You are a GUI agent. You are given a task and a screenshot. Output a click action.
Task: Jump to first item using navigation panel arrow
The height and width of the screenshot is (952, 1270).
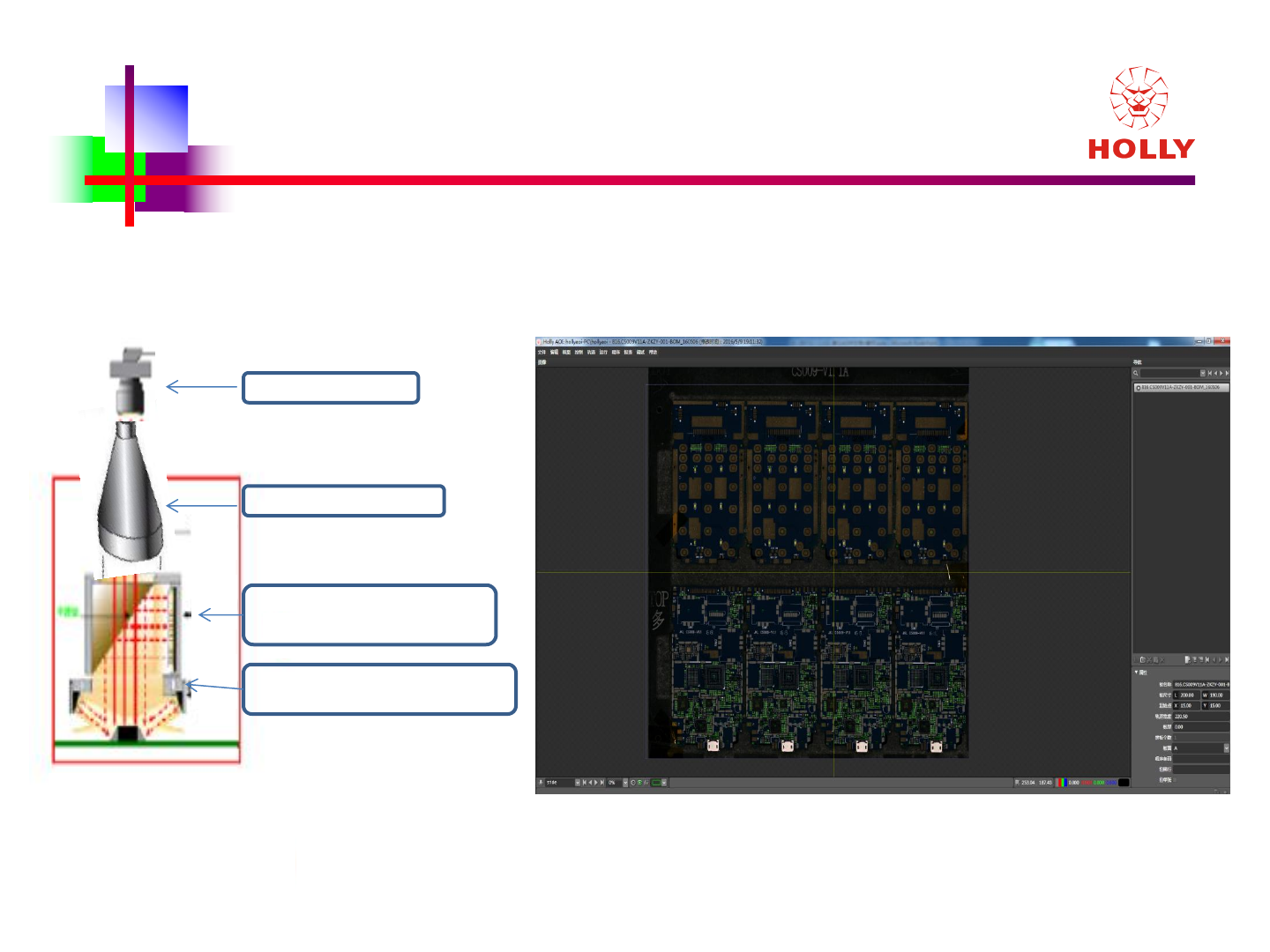1210,373
